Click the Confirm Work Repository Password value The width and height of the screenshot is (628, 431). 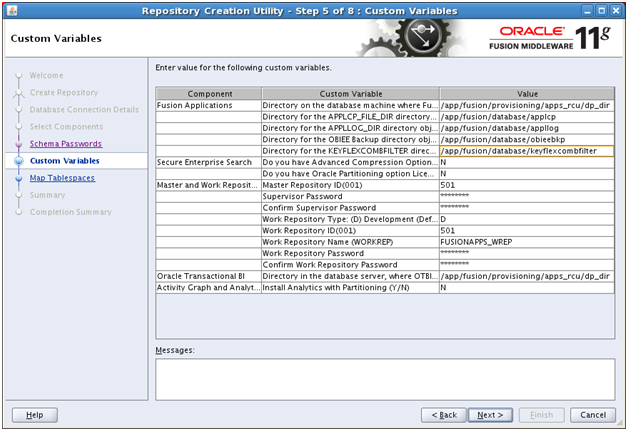tap(527, 265)
